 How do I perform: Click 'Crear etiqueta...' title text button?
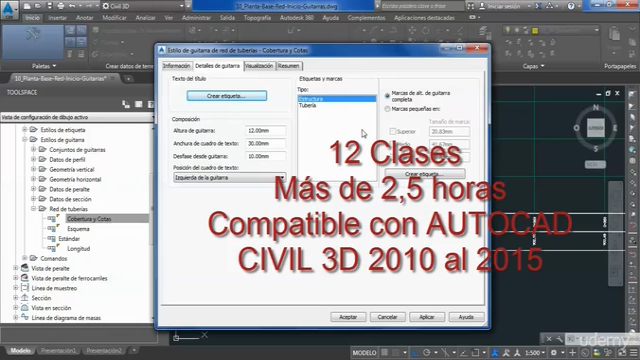pyautogui.click(x=227, y=96)
